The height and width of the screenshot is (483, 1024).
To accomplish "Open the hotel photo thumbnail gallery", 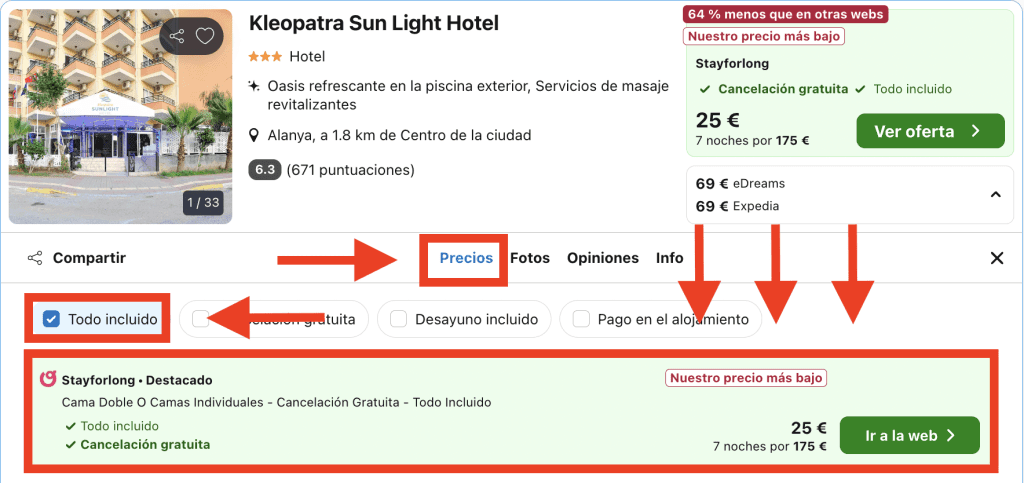I will coord(120,116).
